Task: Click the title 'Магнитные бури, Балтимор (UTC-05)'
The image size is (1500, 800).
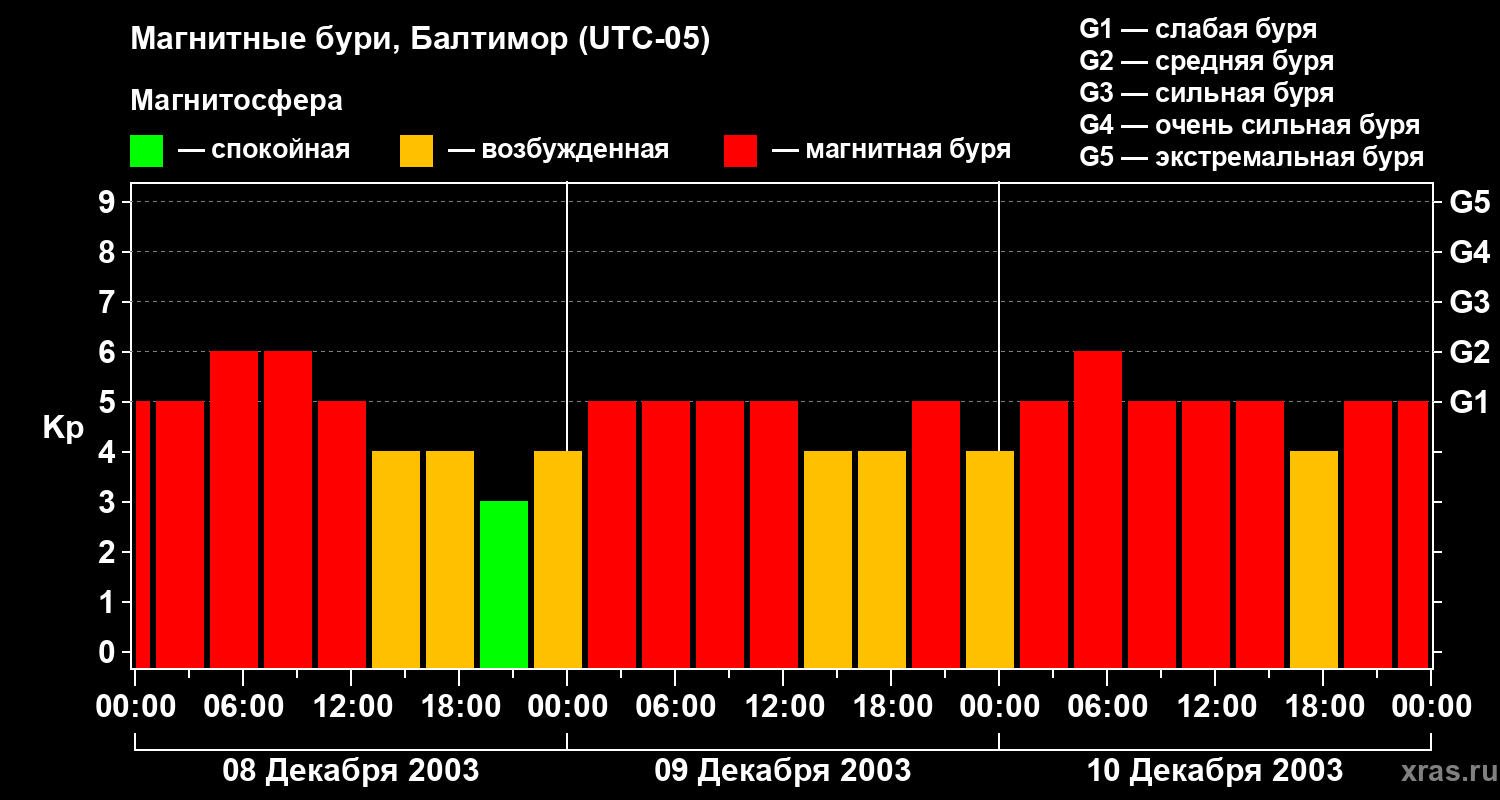Action: (420, 41)
